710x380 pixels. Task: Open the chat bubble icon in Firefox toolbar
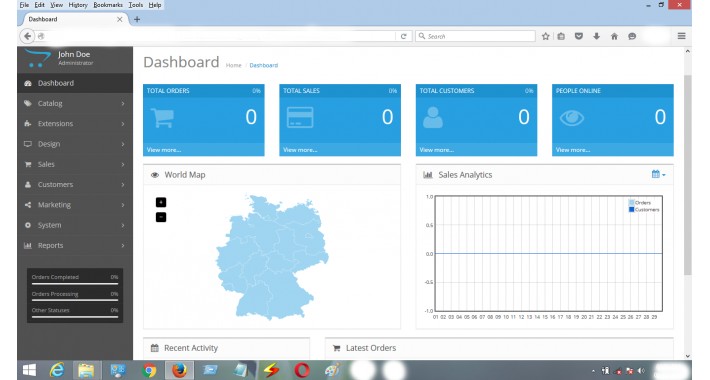coord(632,36)
